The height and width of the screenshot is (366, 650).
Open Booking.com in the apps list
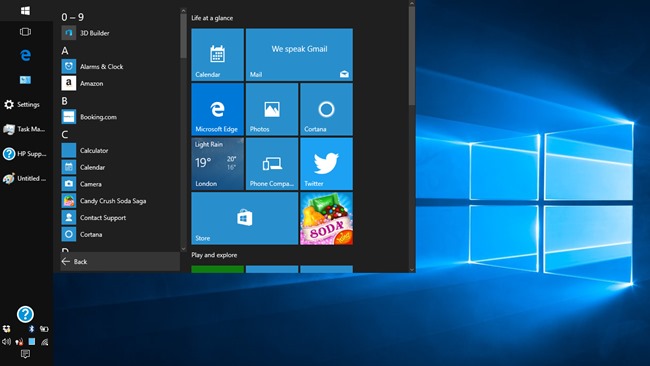pyautogui.click(x=120, y=117)
